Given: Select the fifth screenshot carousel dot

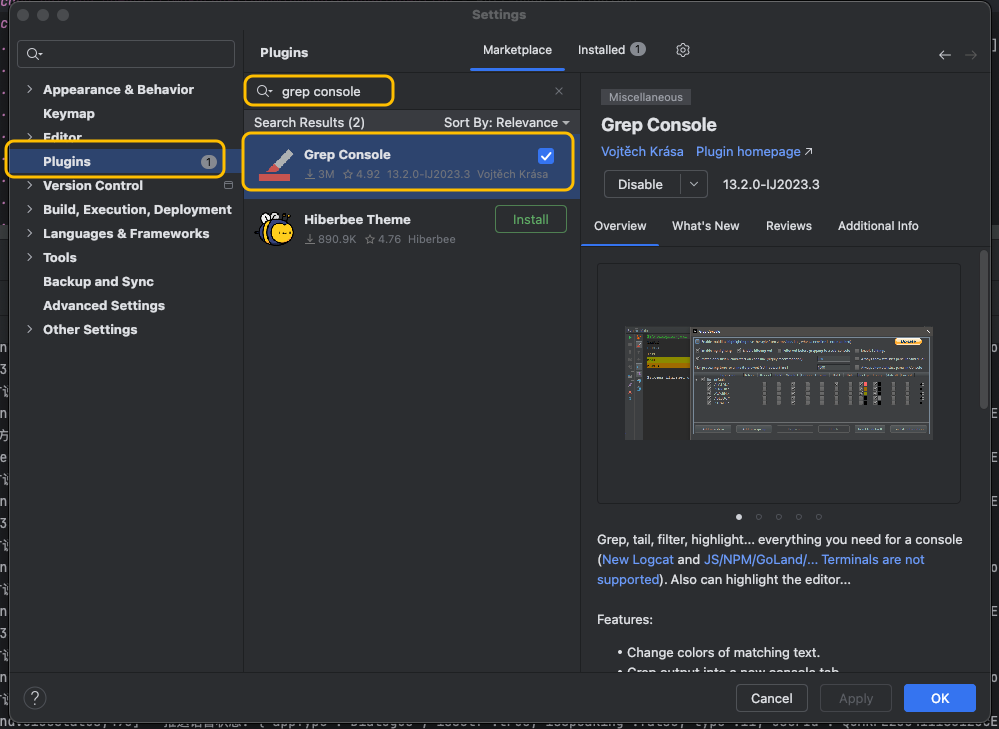Looking at the screenshot, I should point(819,517).
